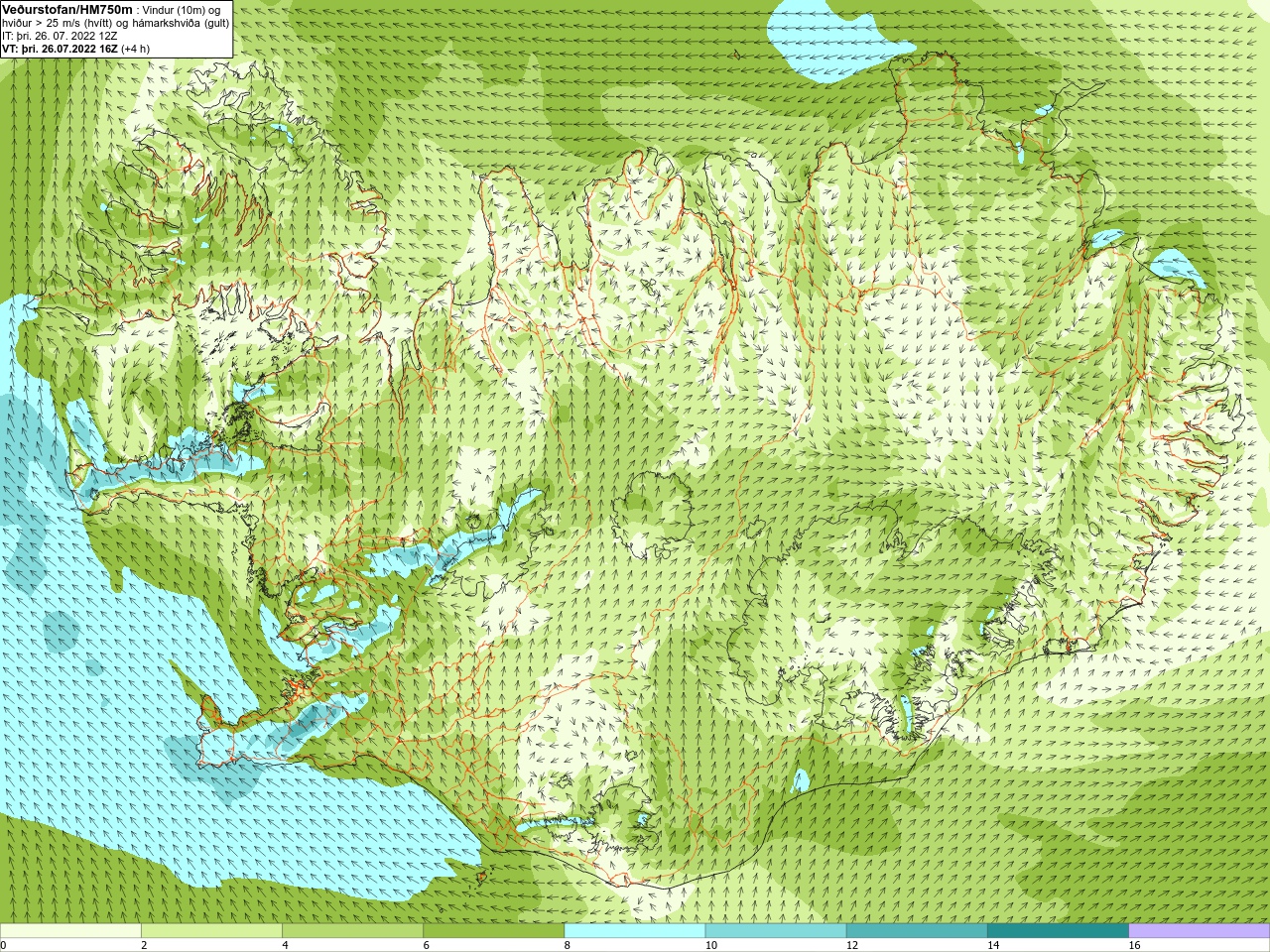Viewport: 1270px width, 952px height.
Task: Select the "16" legend scale label
Action: pyautogui.click(x=1134, y=945)
